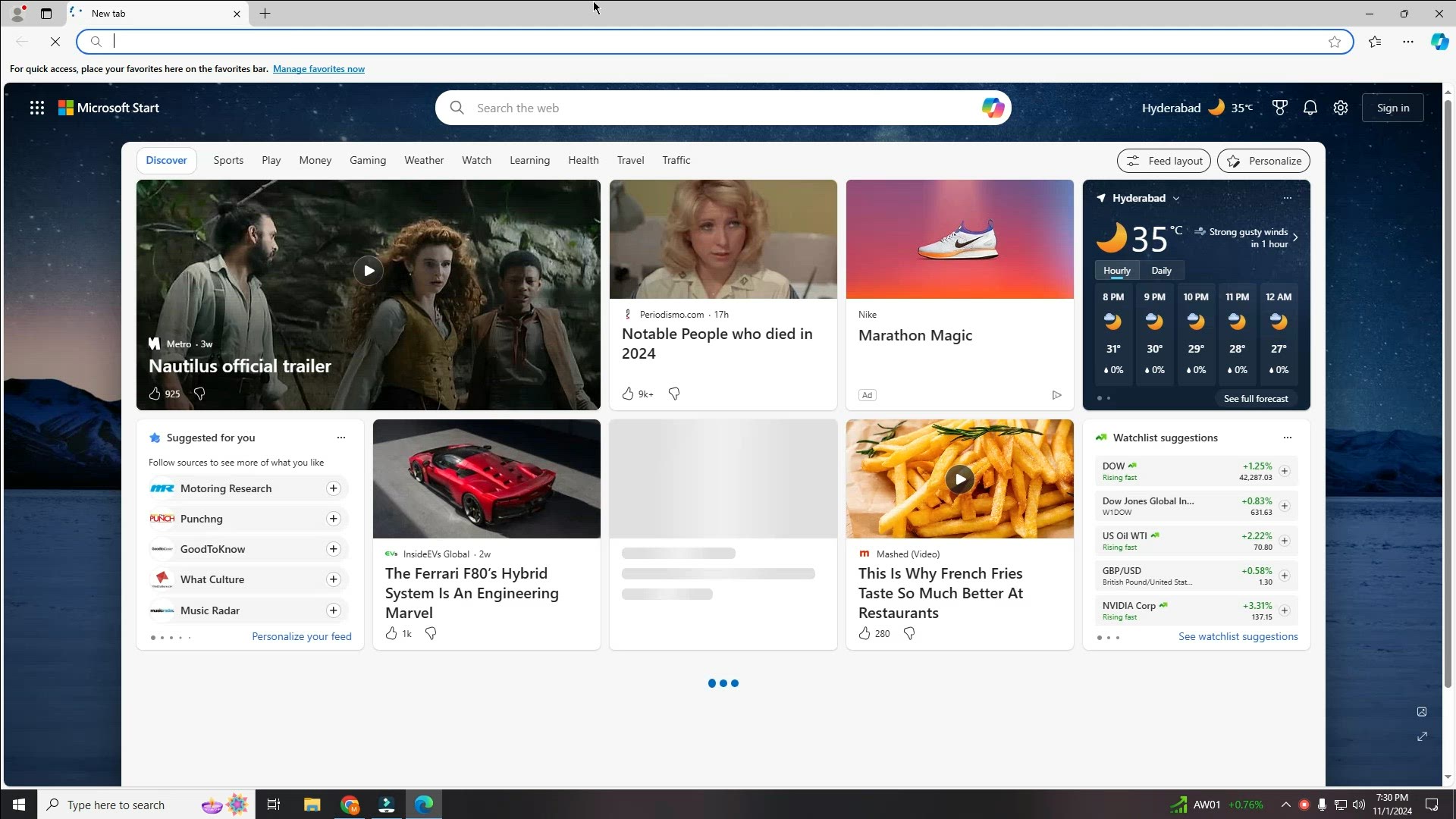Open a new tab with plus button
The image size is (1456, 819).
coord(265,14)
